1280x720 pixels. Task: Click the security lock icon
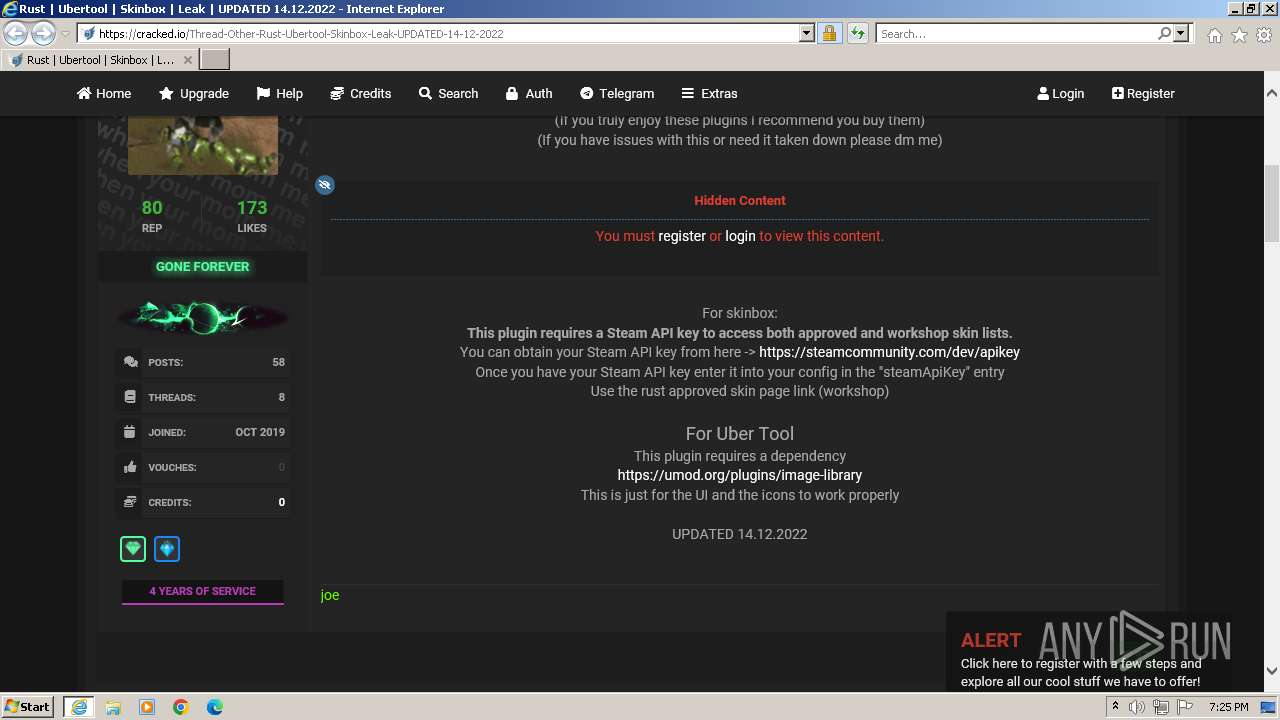[x=829, y=33]
